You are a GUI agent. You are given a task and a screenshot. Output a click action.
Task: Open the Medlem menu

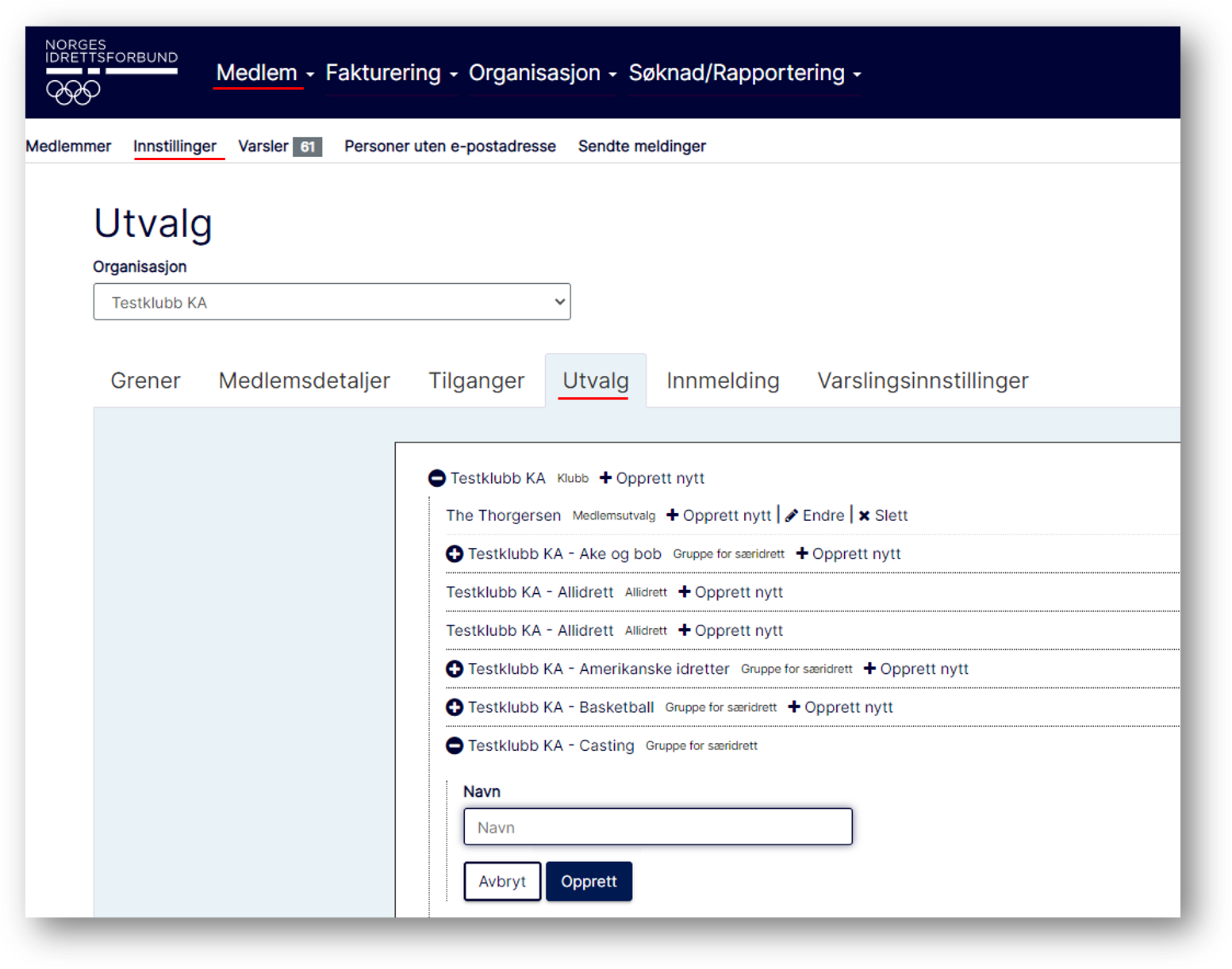point(265,73)
